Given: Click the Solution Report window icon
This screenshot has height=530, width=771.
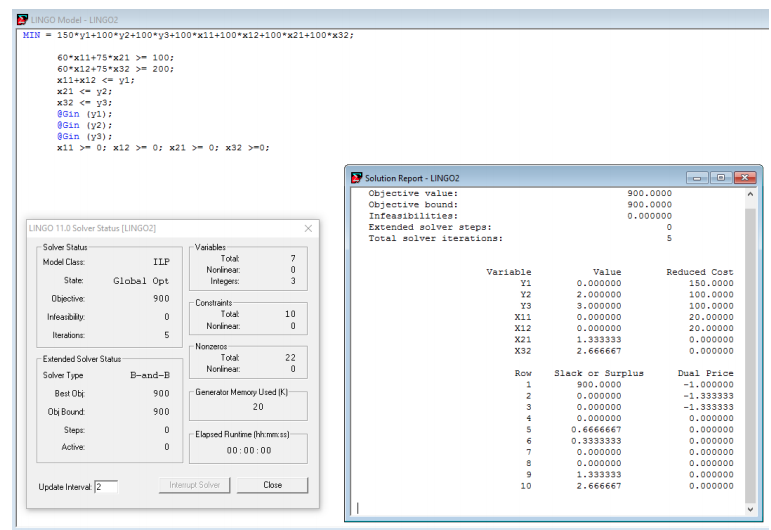Looking at the screenshot, I should (356, 178).
